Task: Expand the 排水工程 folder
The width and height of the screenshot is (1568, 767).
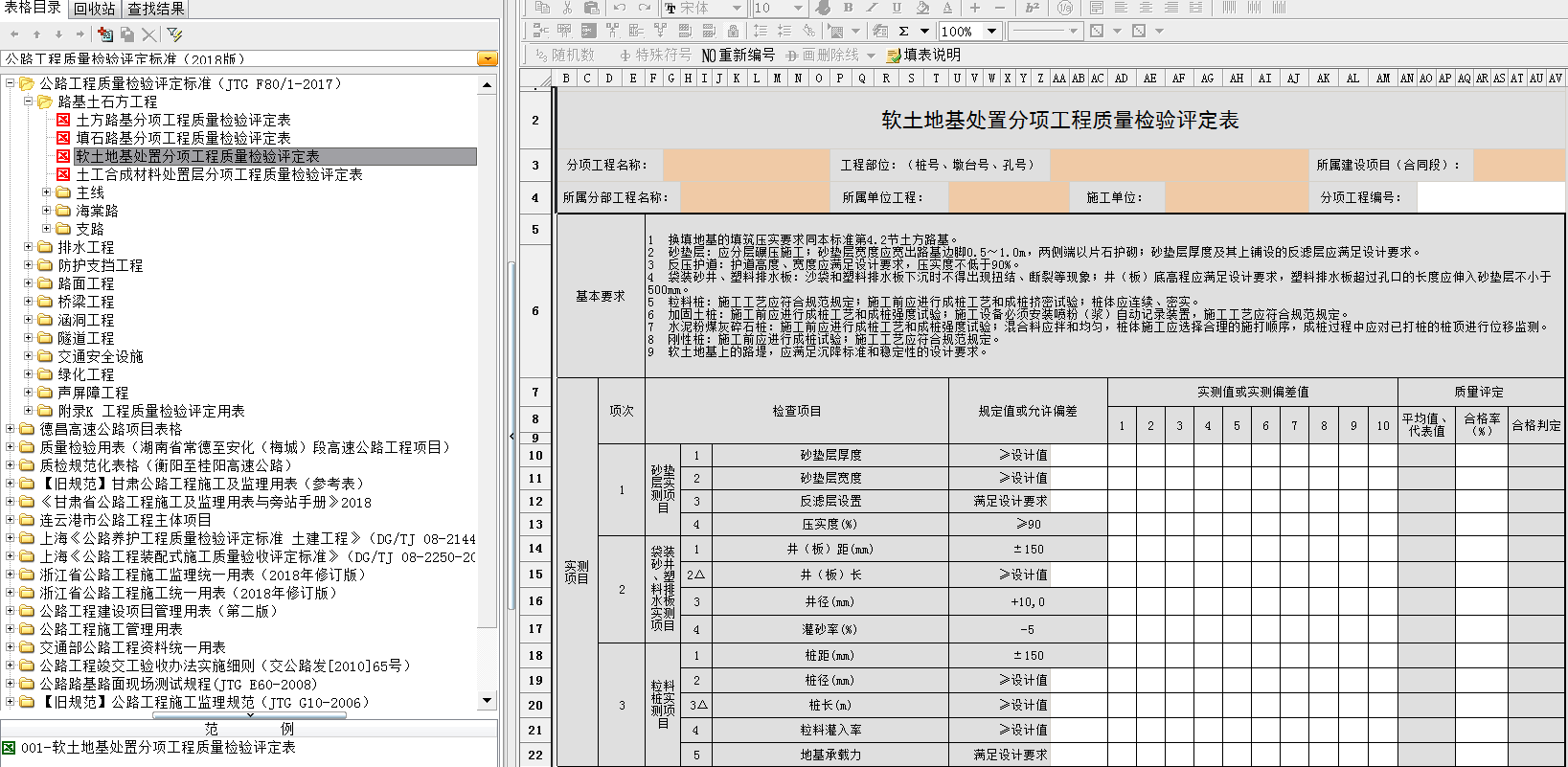Action: coord(28,247)
